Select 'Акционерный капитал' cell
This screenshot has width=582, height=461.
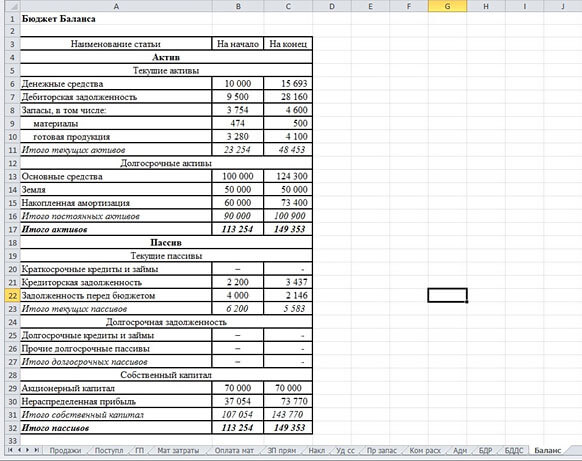pos(116,388)
